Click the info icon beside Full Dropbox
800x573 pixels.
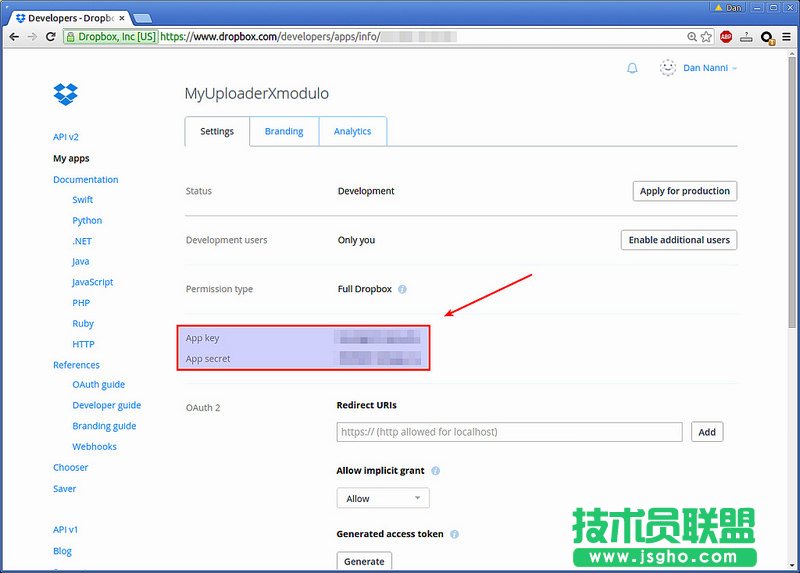pos(402,289)
